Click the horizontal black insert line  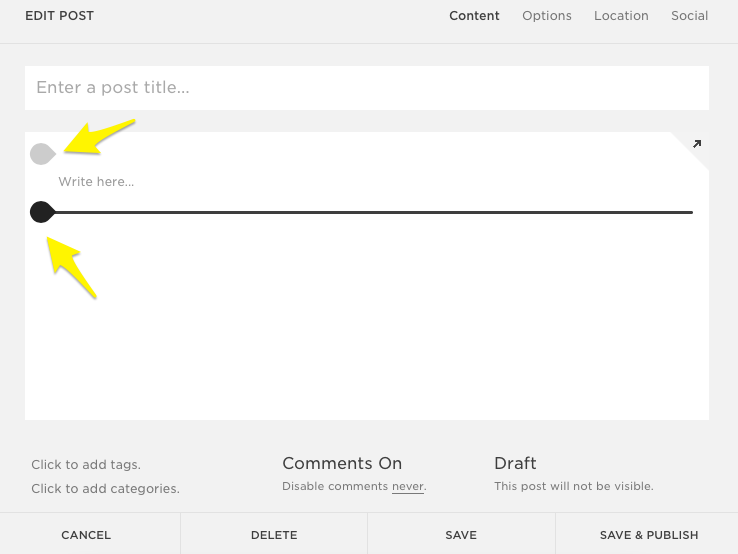pos(370,212)
